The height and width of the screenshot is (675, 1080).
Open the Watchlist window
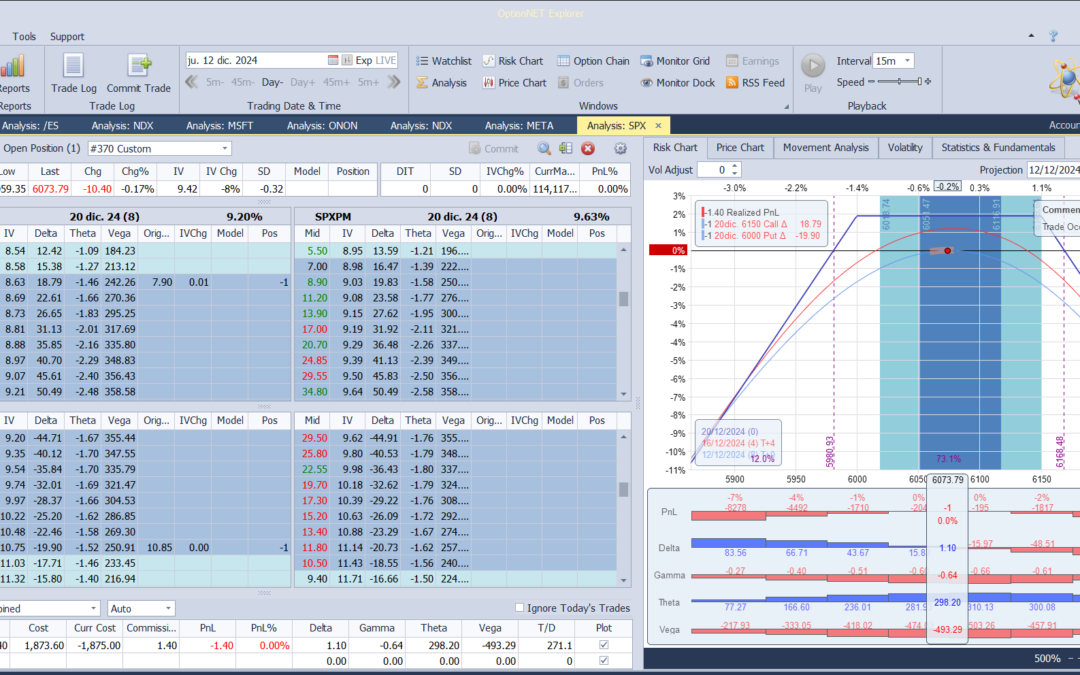[444, 61]
